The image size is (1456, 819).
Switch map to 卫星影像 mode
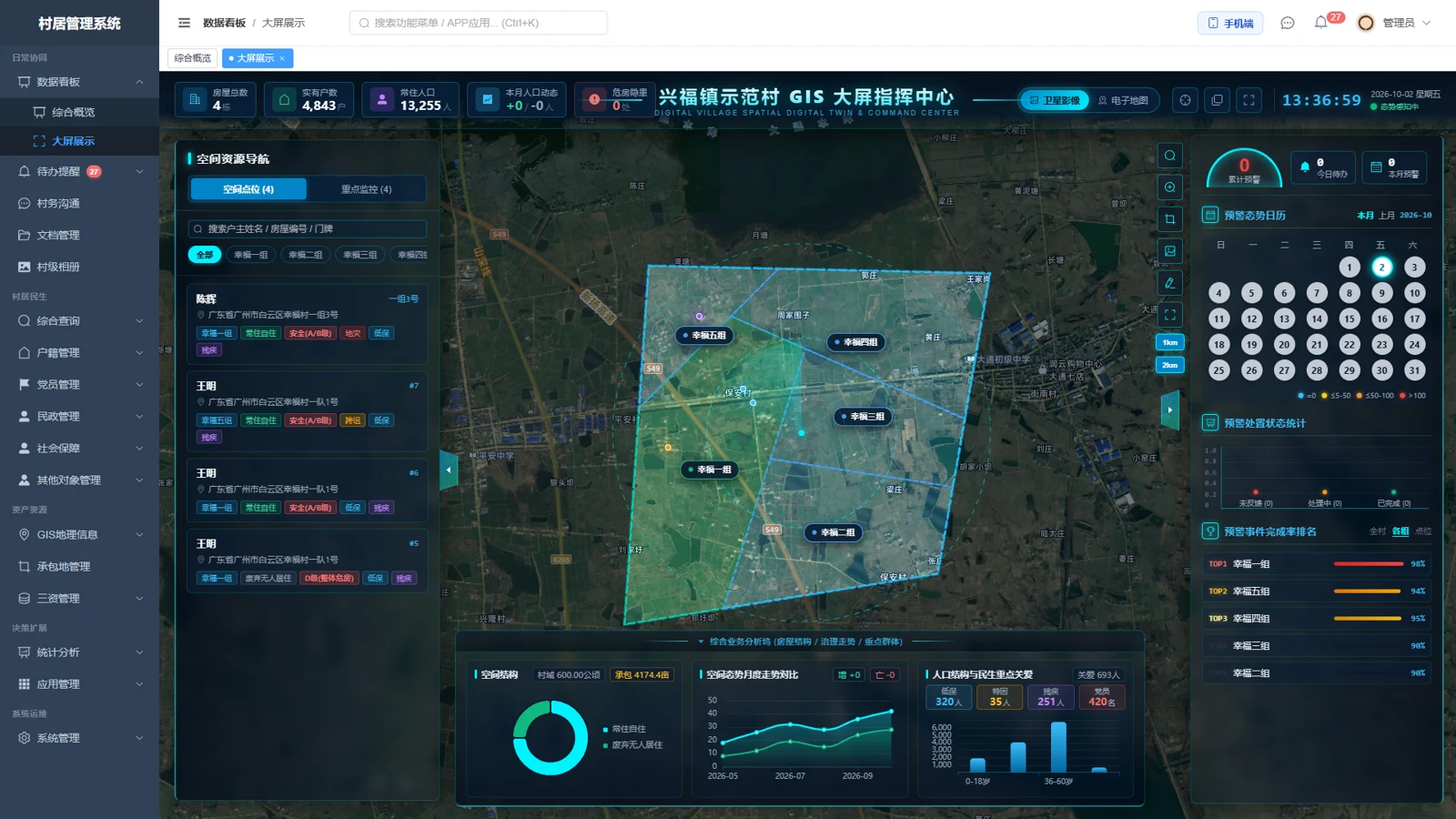pos(1055,100)
